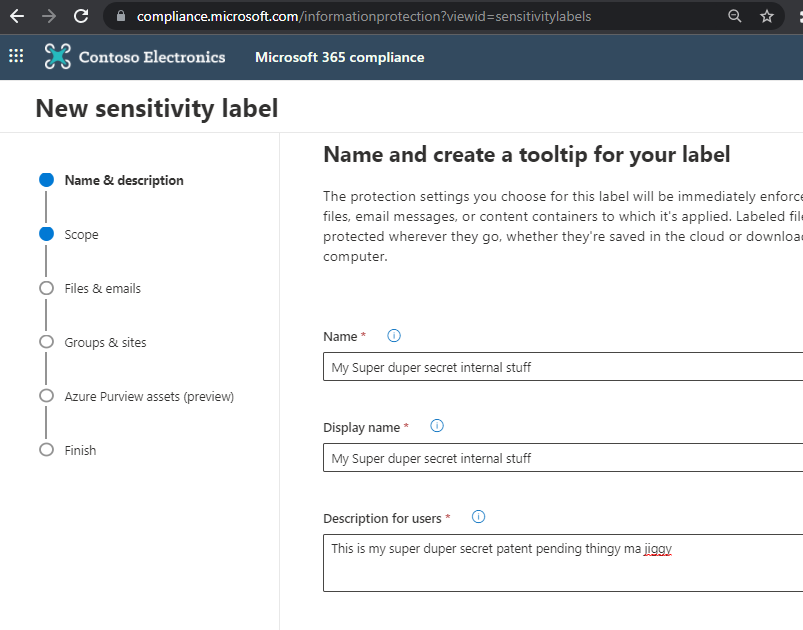Click the zoom magnifier icon in address bar
Viewport: 803px width, 630px height.
point(735,16)
